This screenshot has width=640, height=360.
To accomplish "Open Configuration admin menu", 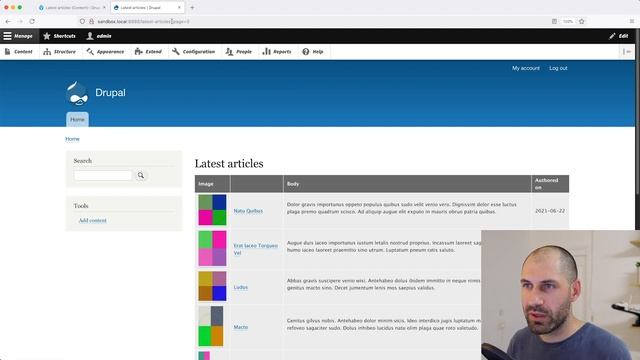I will point(193,52).
